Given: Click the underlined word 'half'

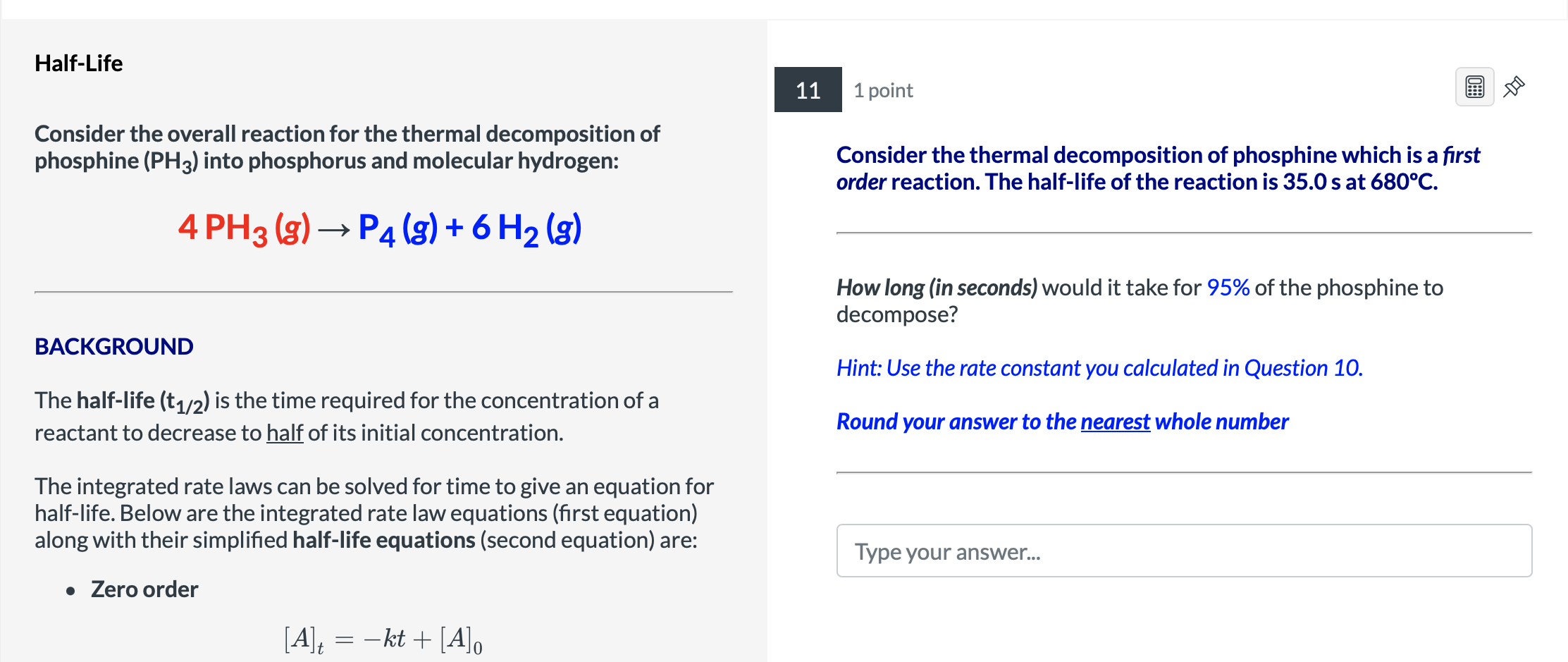Looking at the screenshot, I should 285,433.
